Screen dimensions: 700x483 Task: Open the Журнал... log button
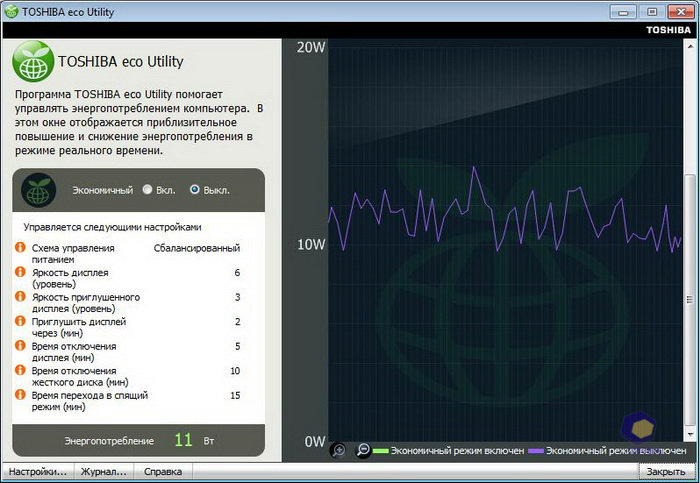(104, 471)
